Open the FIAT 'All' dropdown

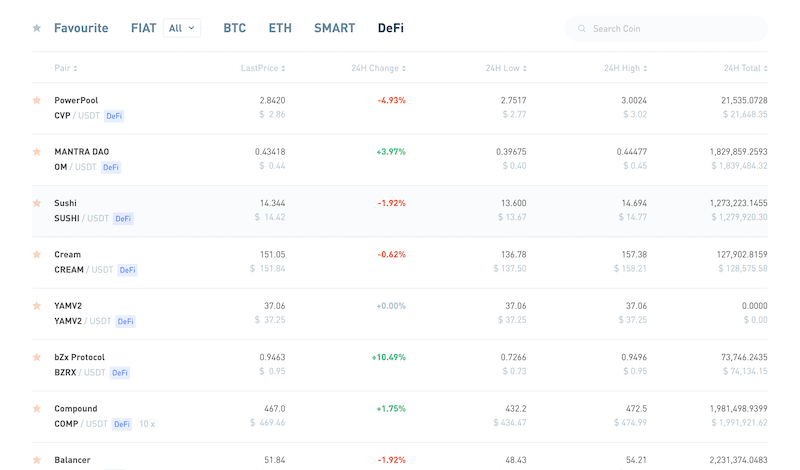point(182,28)
